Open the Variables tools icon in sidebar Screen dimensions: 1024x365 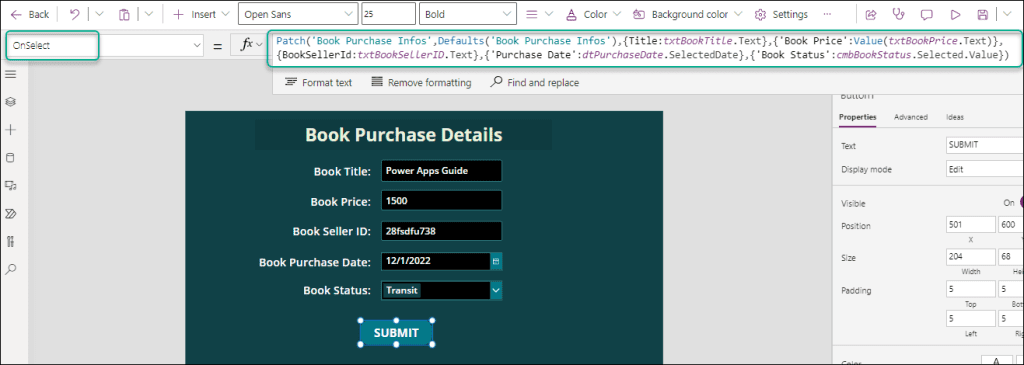[x=10, y=241]
